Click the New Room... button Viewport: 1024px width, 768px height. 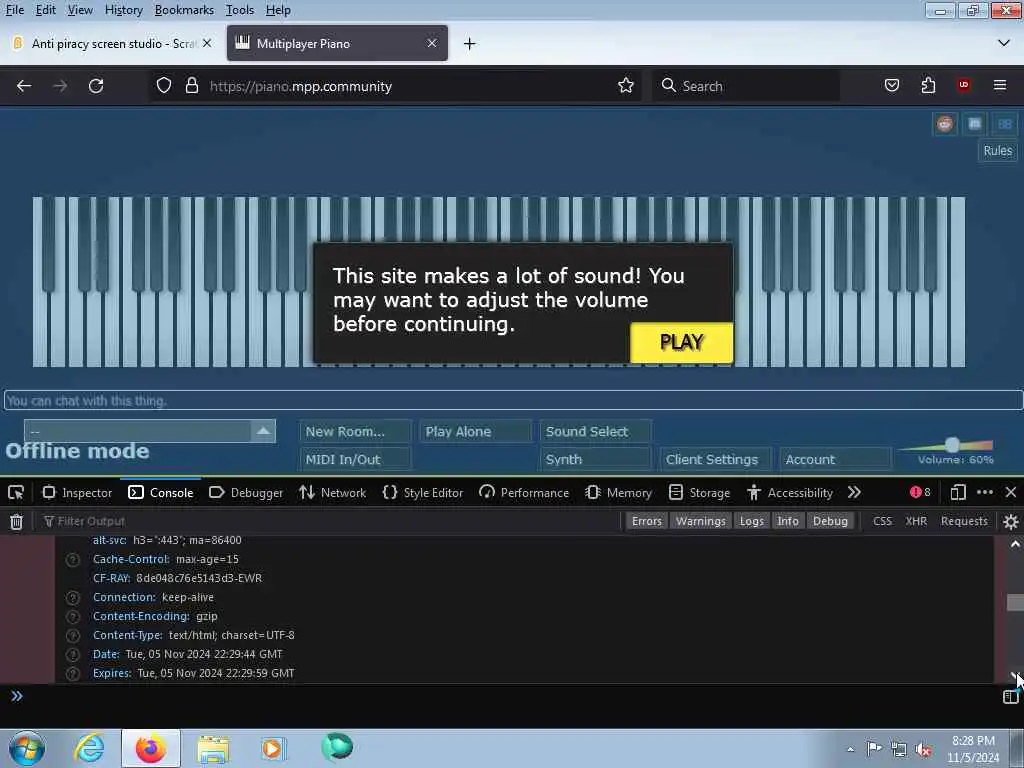pyautogui.click(x=355, y=432)
